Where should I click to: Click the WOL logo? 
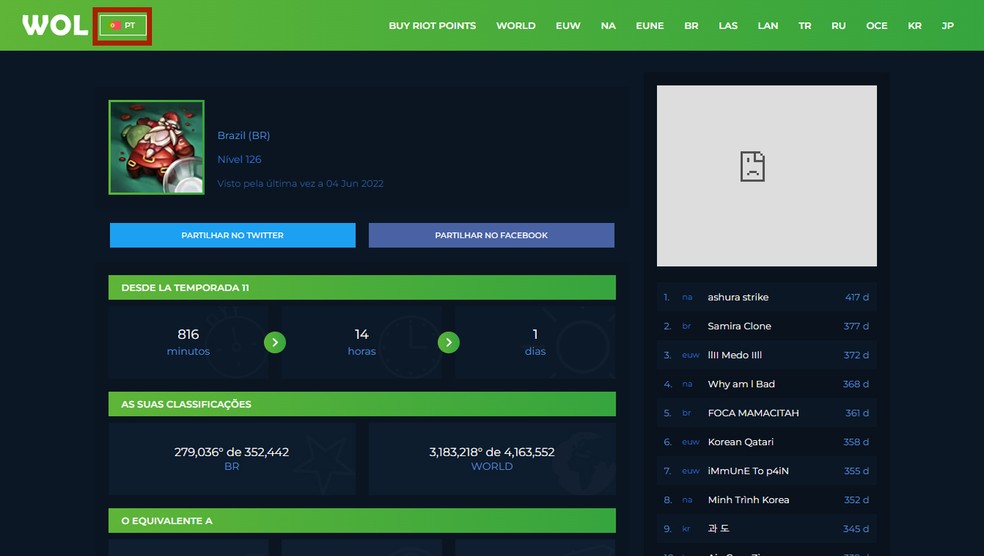tap(55, 25)
